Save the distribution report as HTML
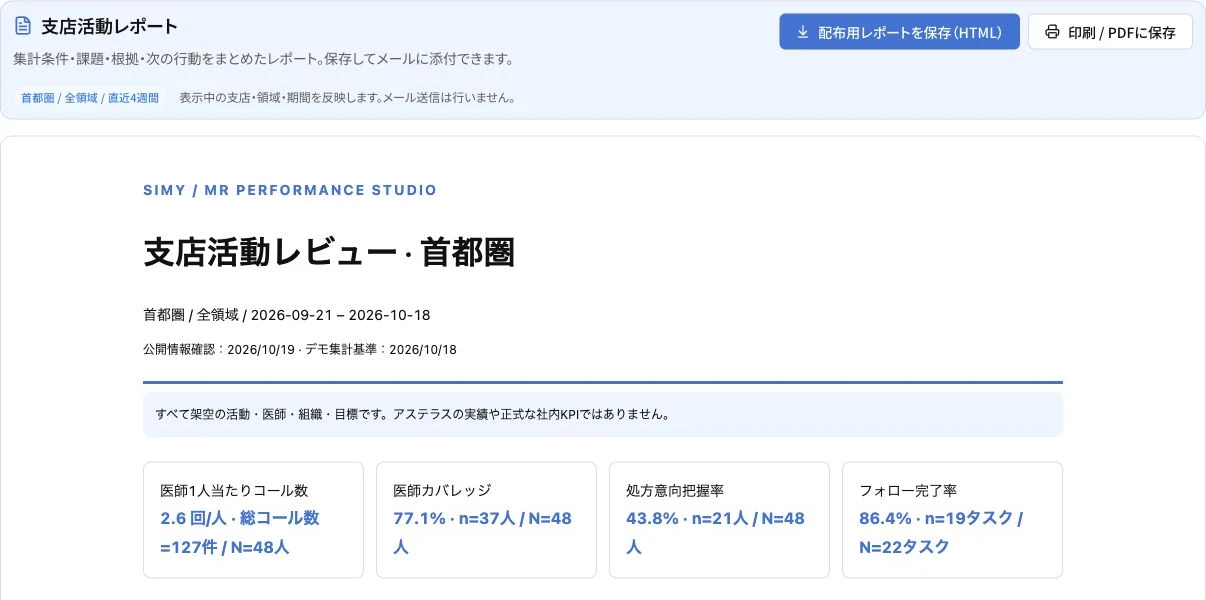1206x600 pixels. [x=899, y=32]
